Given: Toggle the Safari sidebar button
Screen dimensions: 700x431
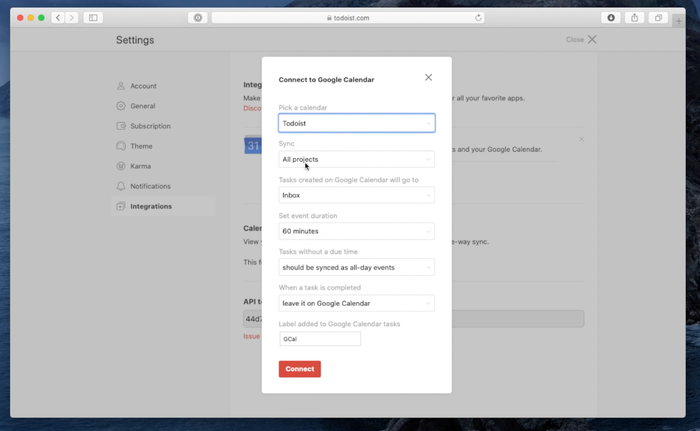Looking at the screenshot, I should click(93, 17).
